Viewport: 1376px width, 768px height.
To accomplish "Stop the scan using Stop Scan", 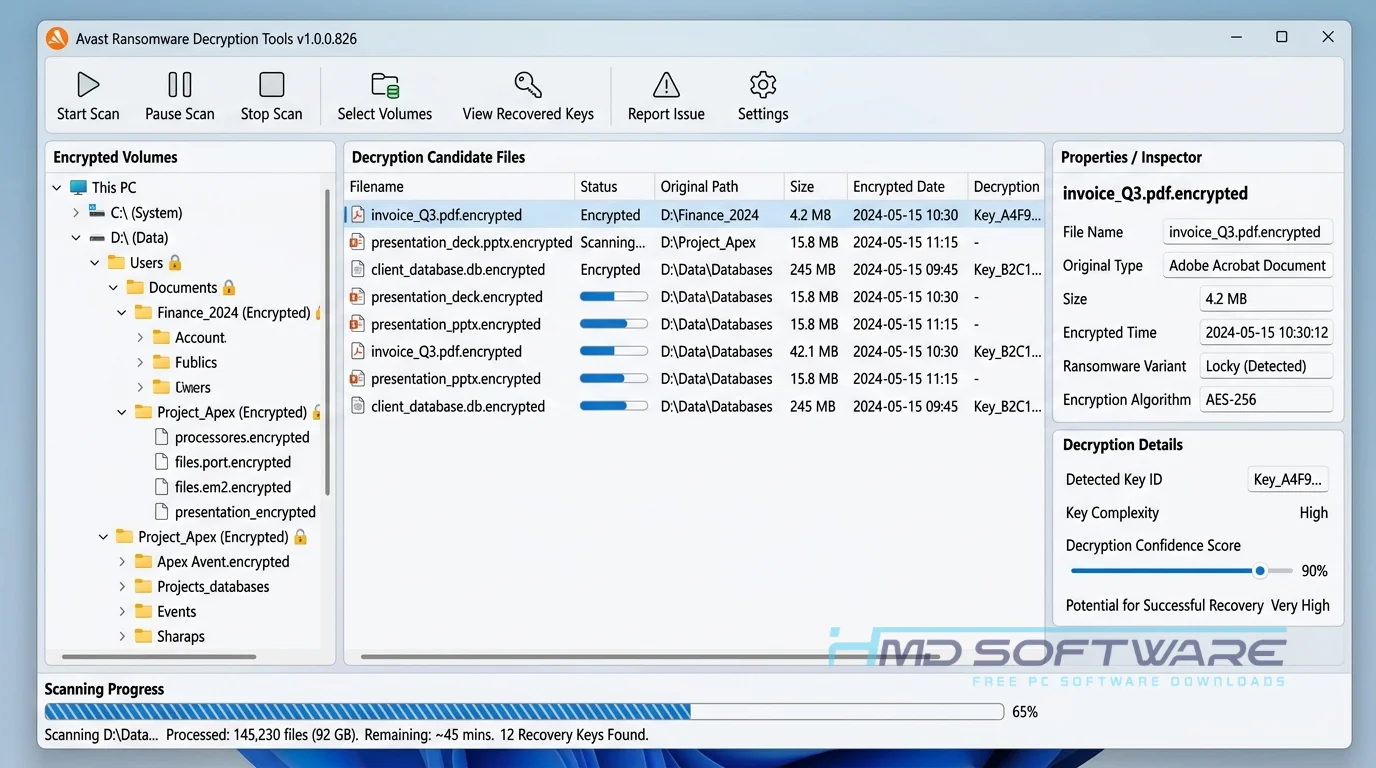I will 271,97.
